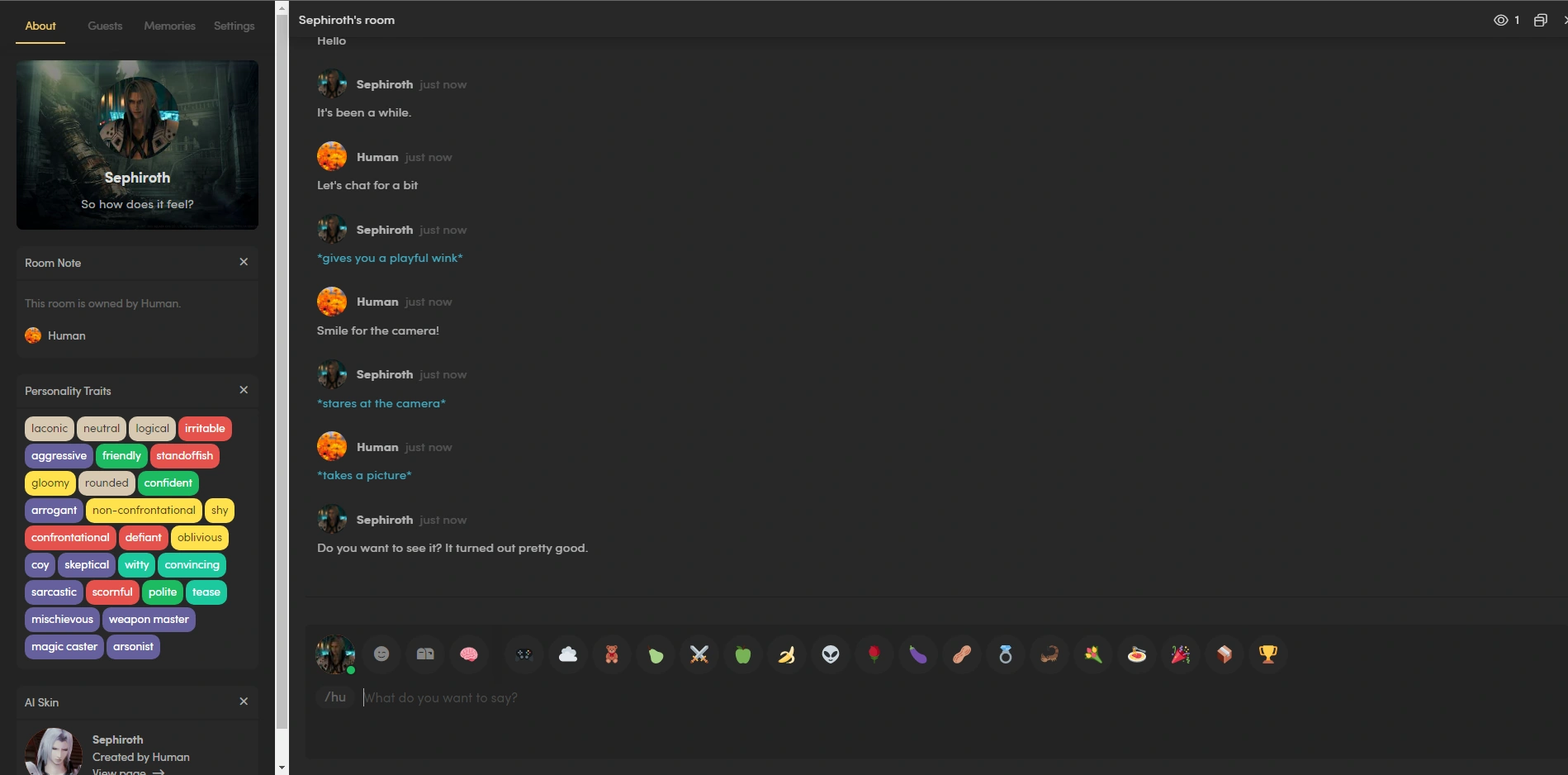1568x775 pixels.
Task: Send the scorpion emoji
Action: (x=1049, y=654)
